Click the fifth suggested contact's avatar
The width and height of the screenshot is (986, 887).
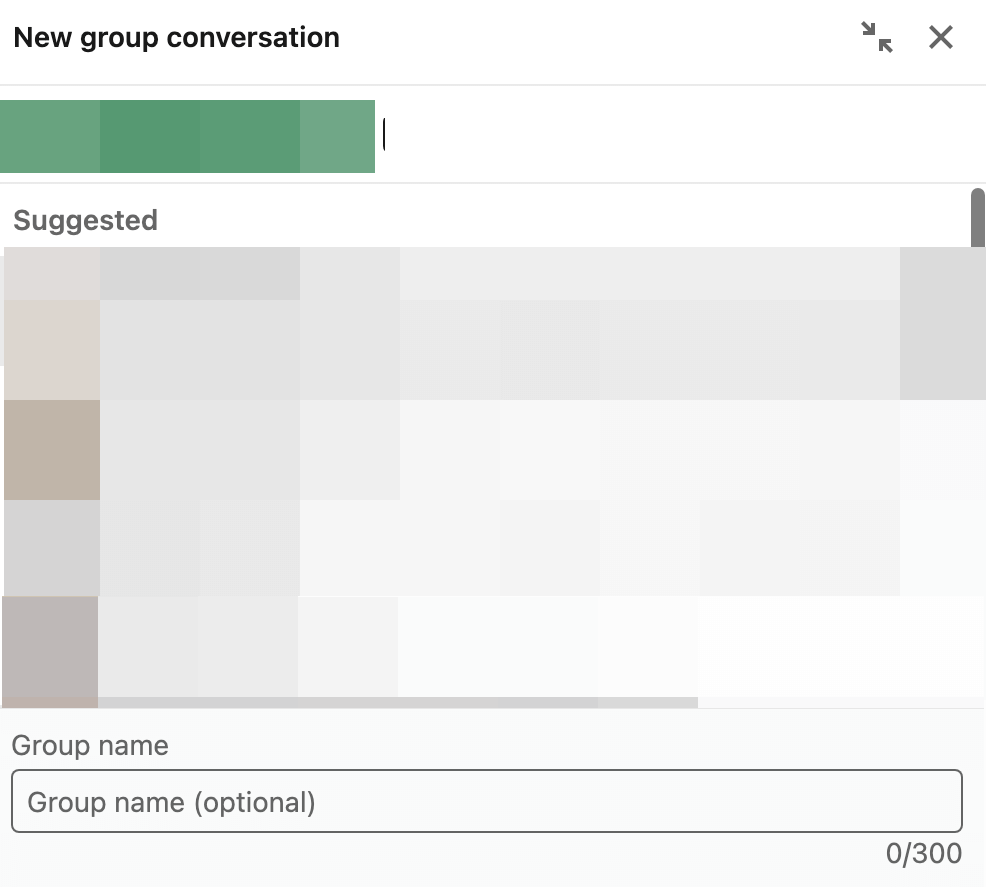coord(50,651)
